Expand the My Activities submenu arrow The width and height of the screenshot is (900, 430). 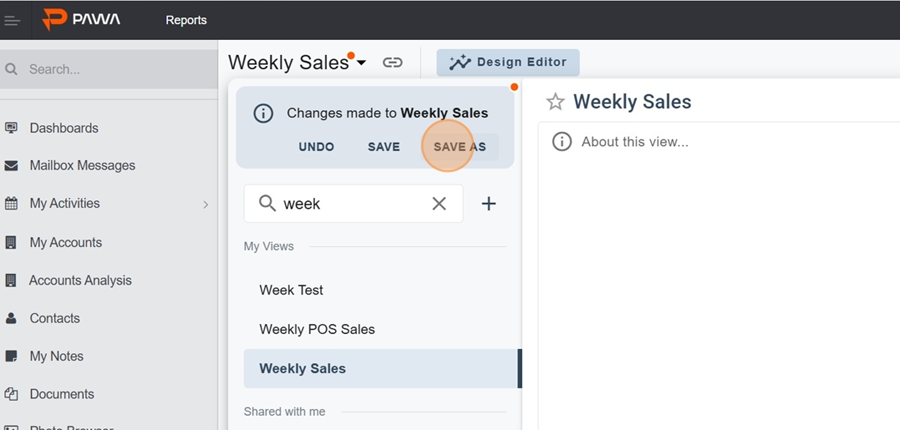[x=206, y=204]
